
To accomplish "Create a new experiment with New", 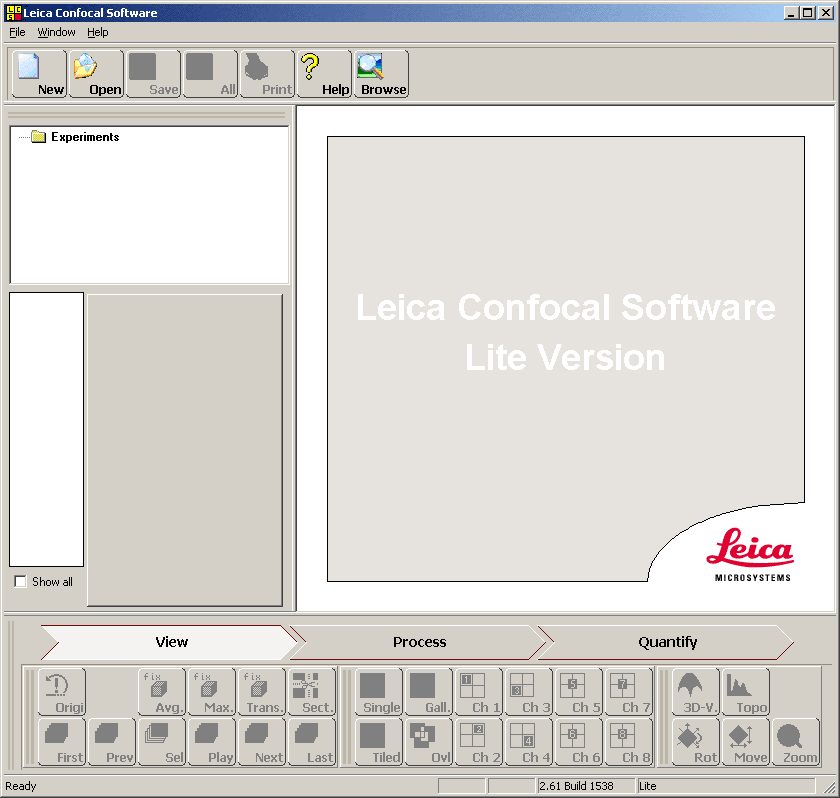I will pyautogui.click(x=40, y=74).
